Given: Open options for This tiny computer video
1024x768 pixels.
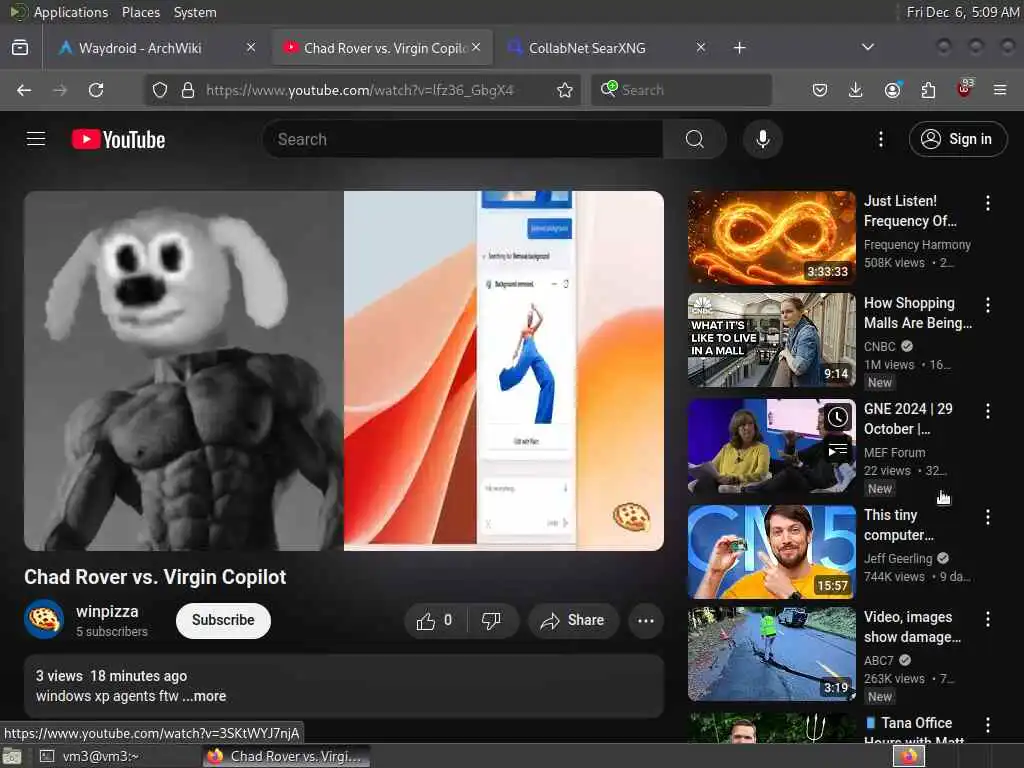Looking at the screenshot, I should (987, 517).
